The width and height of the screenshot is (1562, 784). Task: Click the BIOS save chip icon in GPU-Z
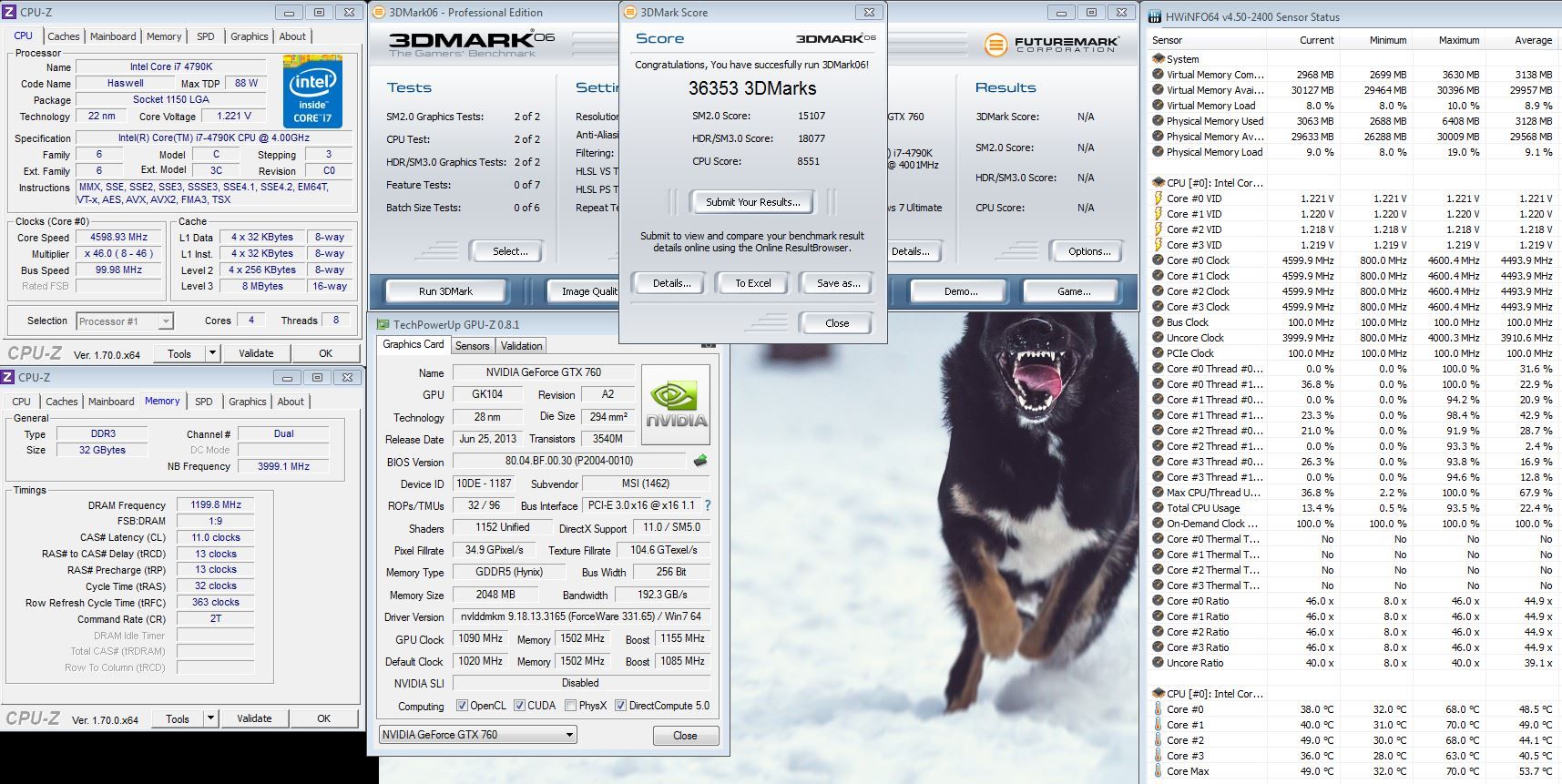(700, 461)
